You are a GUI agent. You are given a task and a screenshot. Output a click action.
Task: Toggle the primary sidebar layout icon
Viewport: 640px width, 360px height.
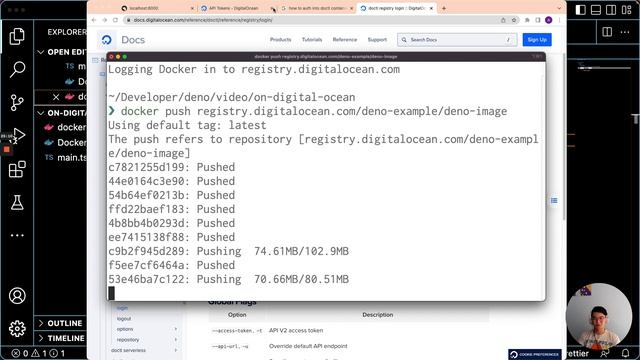click(x=580, y=10)
